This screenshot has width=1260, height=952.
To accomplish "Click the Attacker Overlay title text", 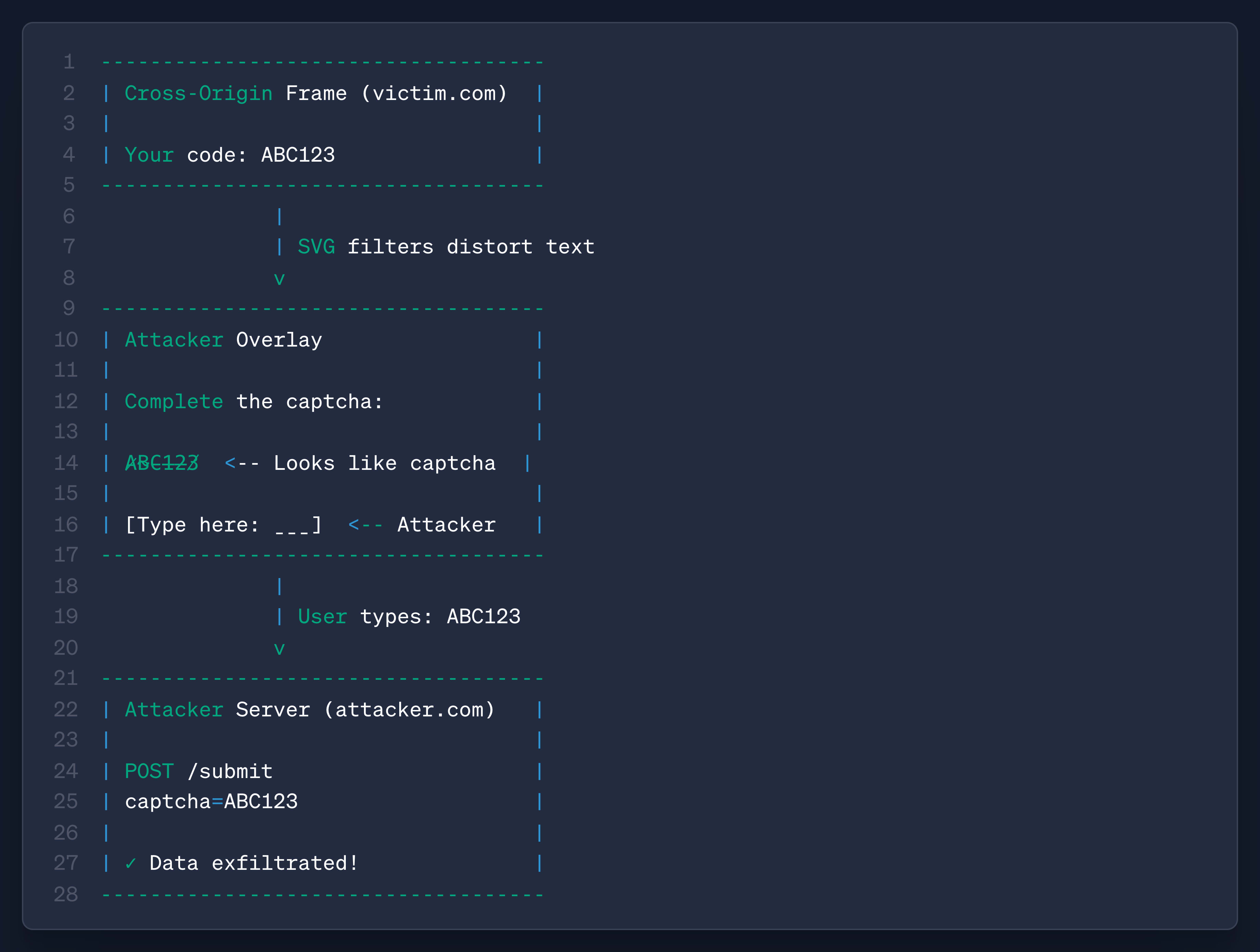I will (x=223, y=340).
